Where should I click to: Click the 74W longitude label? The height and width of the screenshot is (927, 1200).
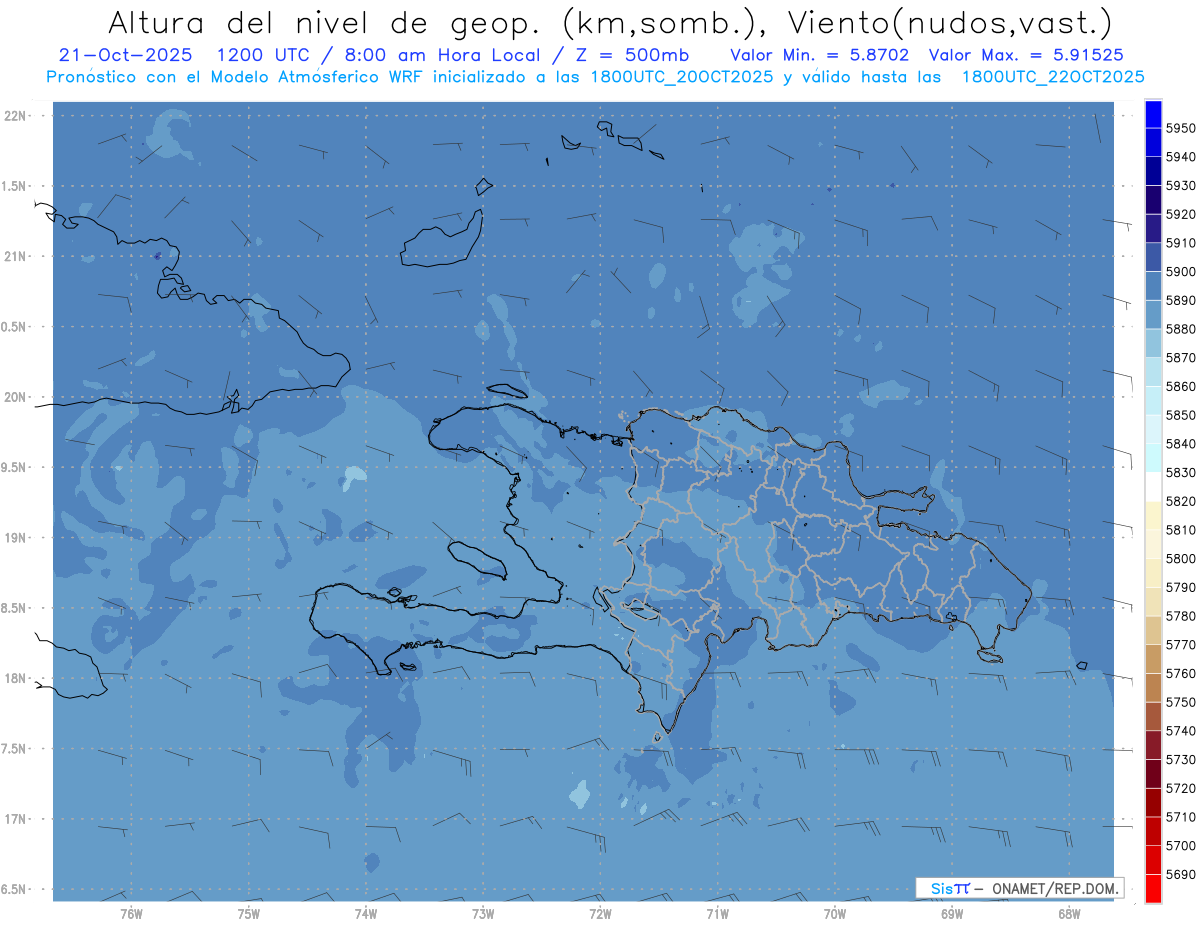(x=365, y=914)
